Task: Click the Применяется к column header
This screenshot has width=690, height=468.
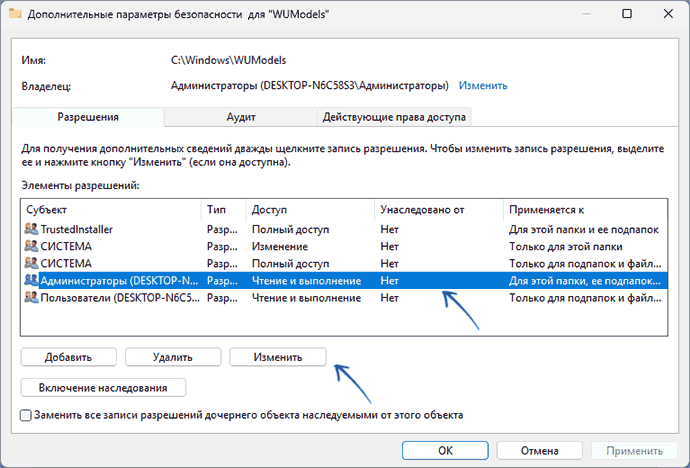Action: 580,211
